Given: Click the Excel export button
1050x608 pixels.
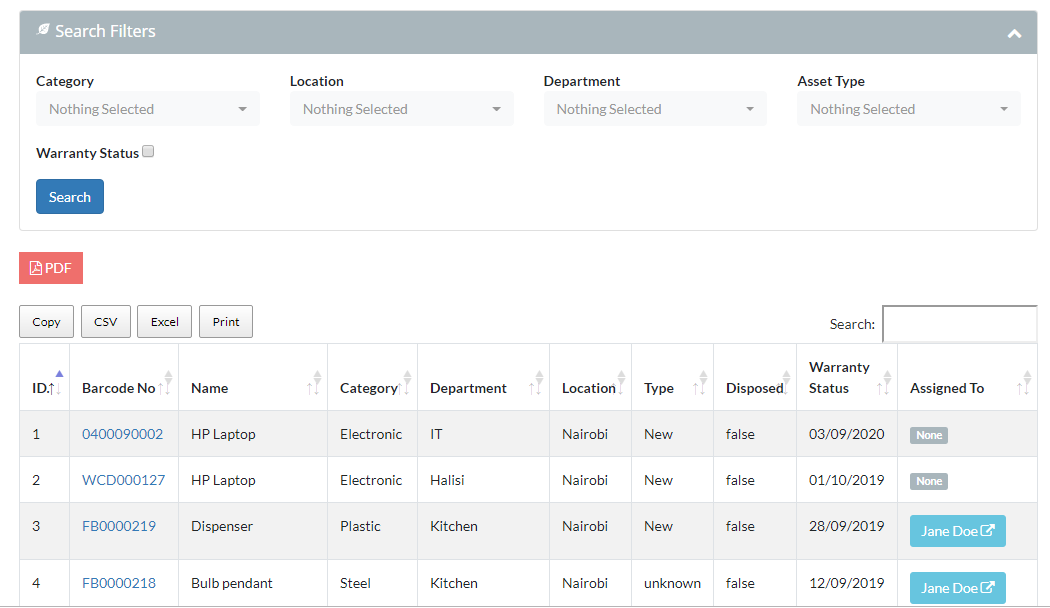Looking at the screenshot, I should click(165, 322).
